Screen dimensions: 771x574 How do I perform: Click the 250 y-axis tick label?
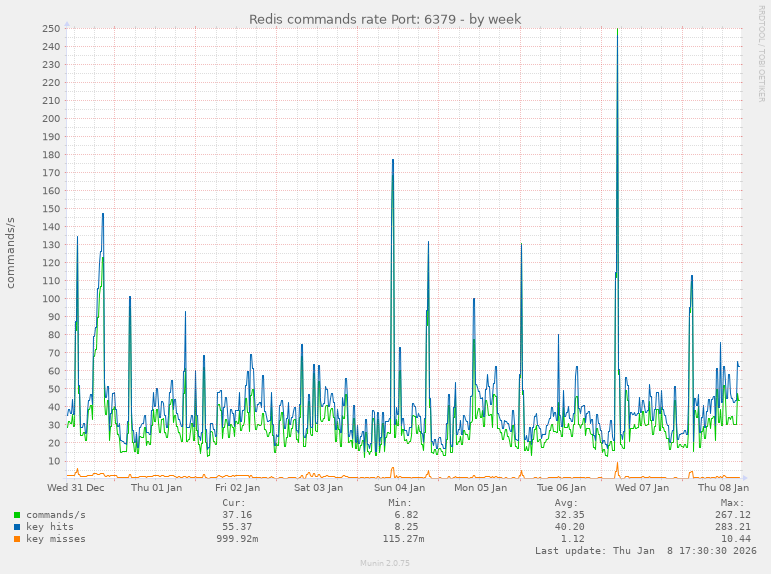tap(51, 29)
